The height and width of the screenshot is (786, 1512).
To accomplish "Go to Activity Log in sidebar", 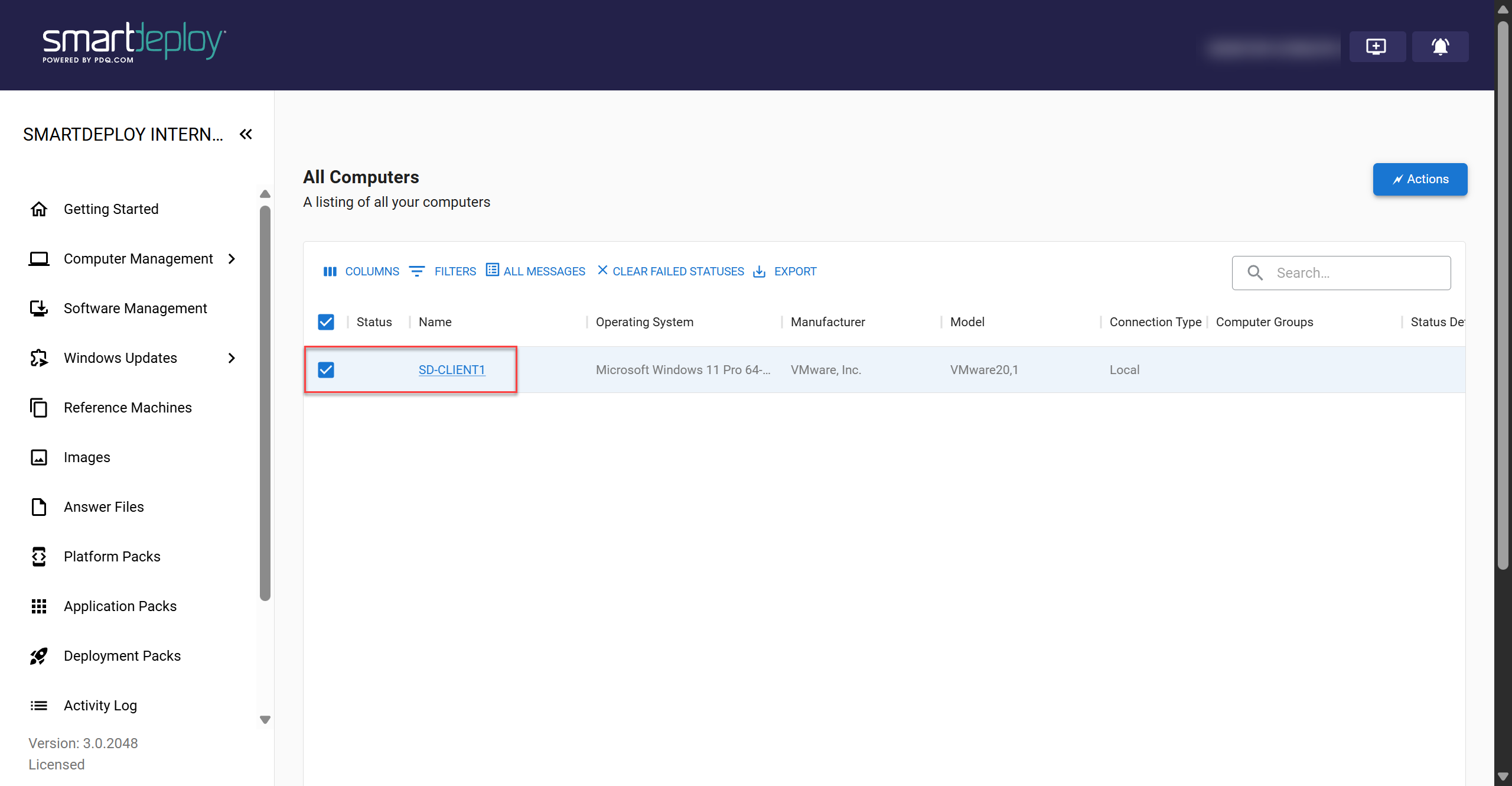I will click(x=100, y=706).
